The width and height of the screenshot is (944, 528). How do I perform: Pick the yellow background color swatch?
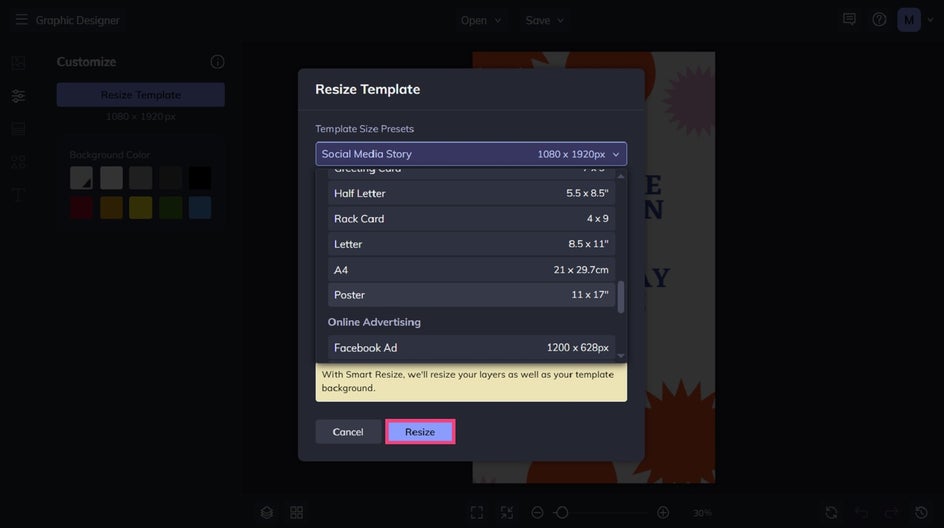(x=140, y=207)
